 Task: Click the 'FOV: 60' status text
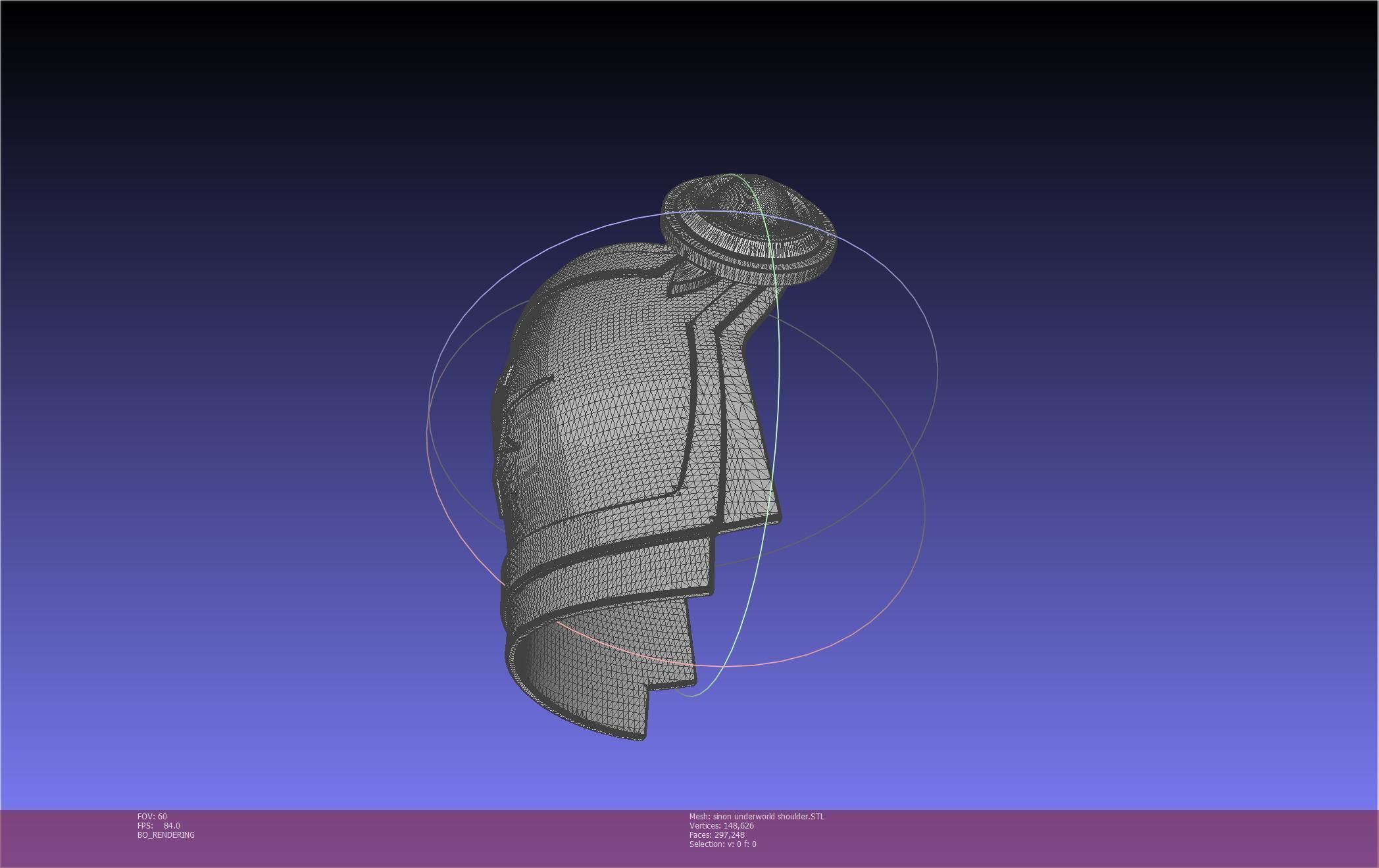click(152, 816)
